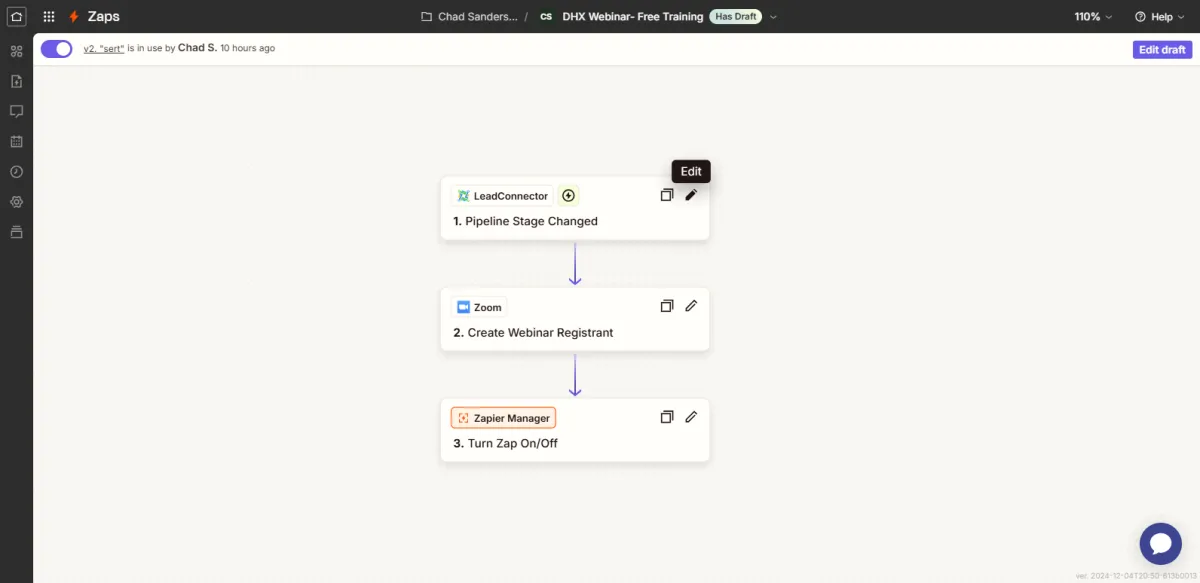Image resolution: width=1200 pixels, height=583 pixels.
Task: Open the stacked versions sidebar icon
Action: (x=16, y=232)
